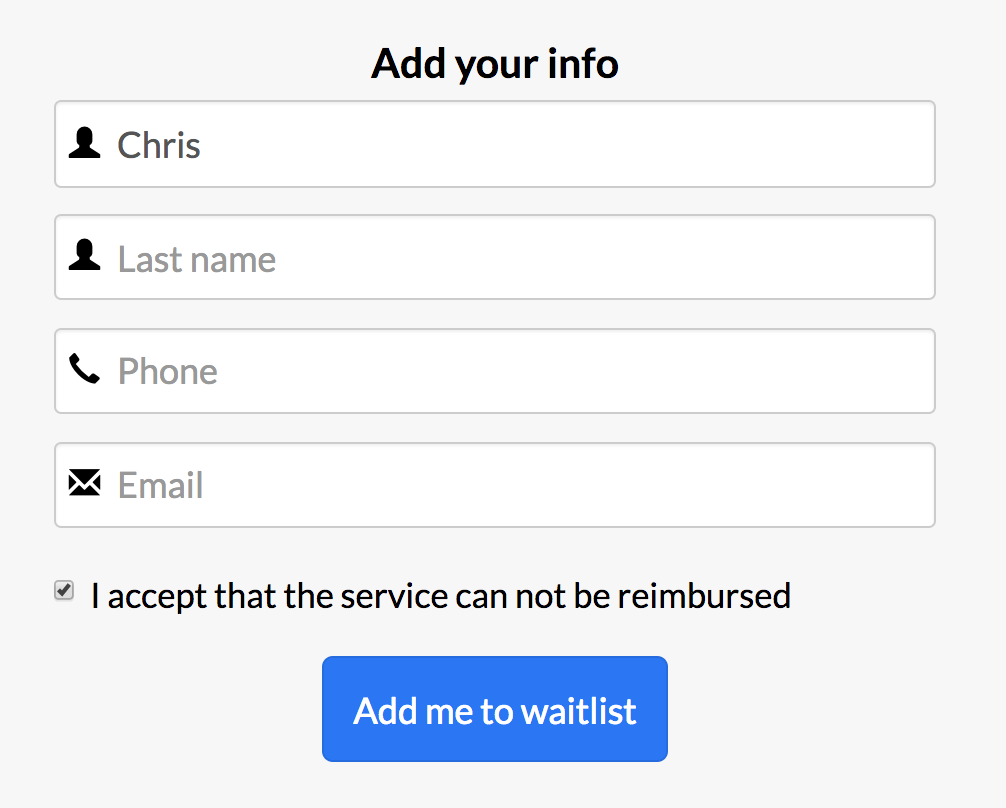Click the word "waitlist" on the blue button
This screenshot has width=1006, height=808.
(x=579, y=711)
